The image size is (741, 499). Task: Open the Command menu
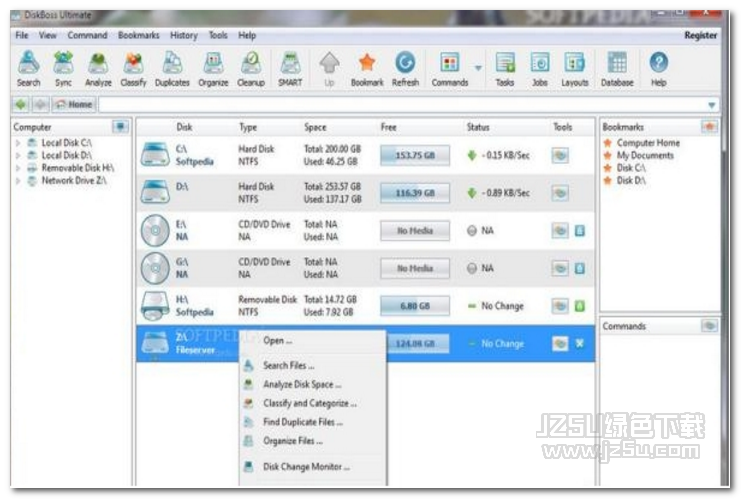click(x=87, y=35)
